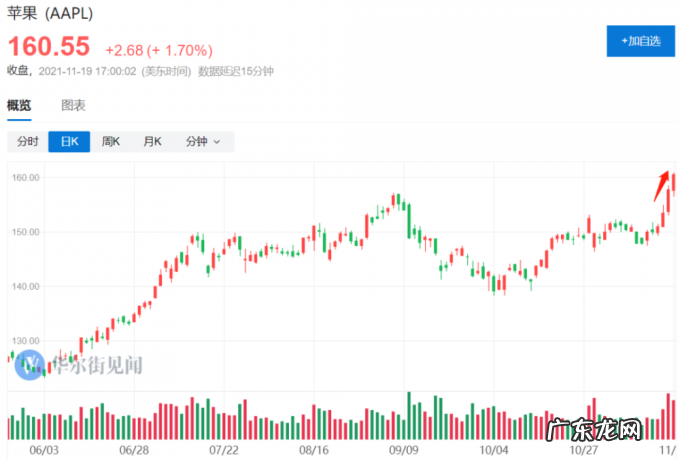Click the 130.00 price axis label
The width and height of the screenshot is (680, 459).
[x=24, y=341]
